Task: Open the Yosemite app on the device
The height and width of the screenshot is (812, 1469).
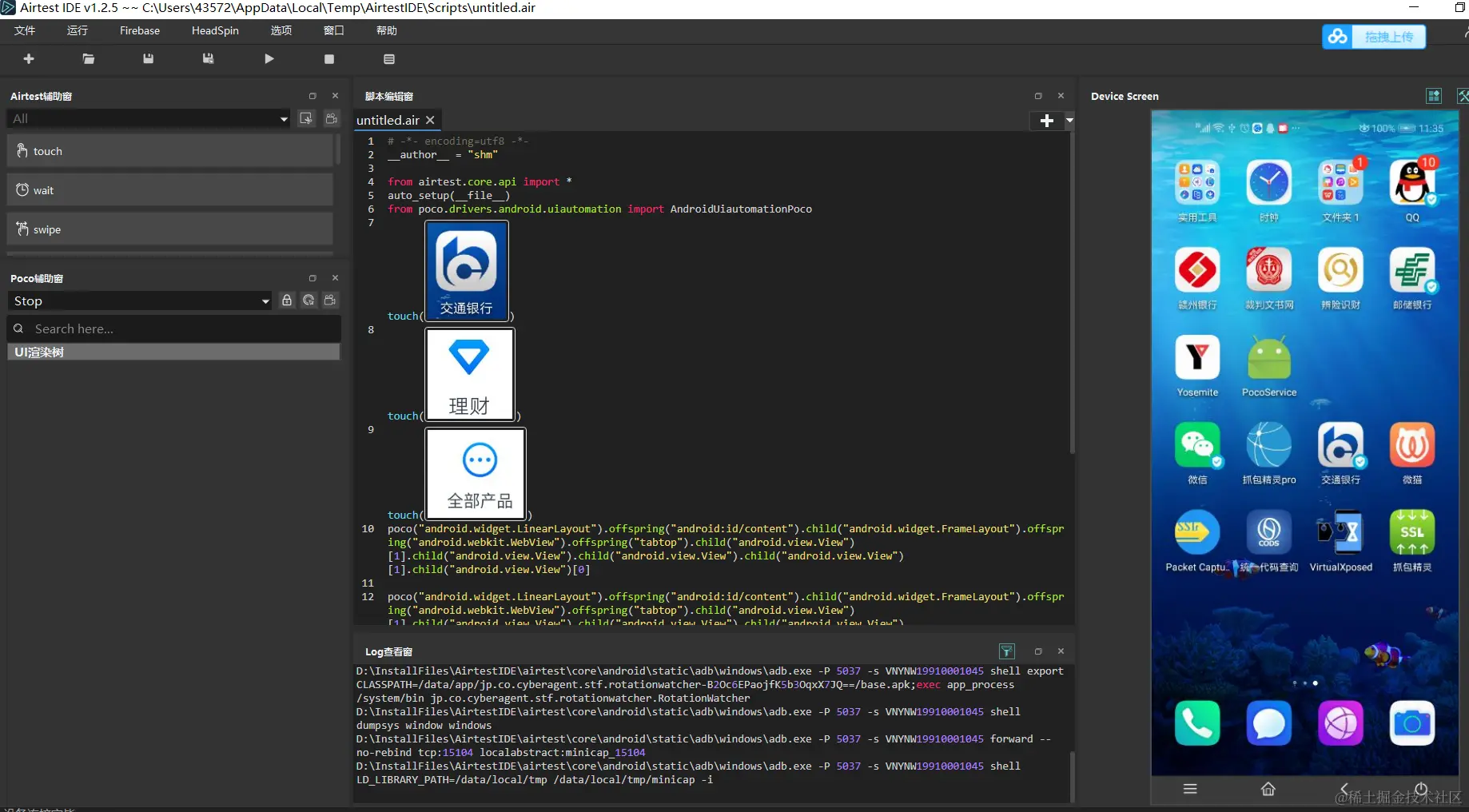Action: (1197, 366)
